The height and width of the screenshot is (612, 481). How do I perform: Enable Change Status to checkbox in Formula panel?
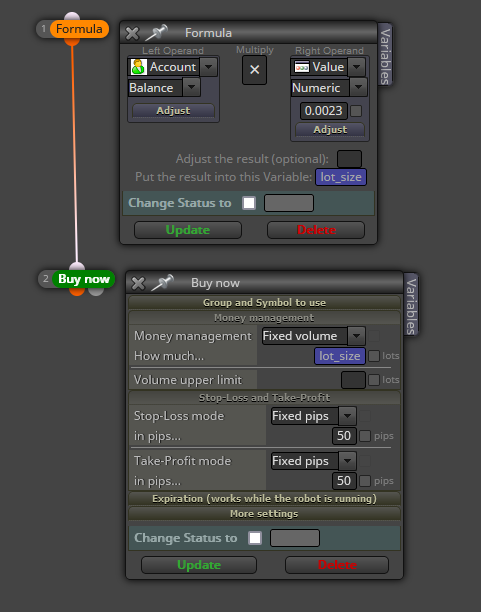(249, 203)
